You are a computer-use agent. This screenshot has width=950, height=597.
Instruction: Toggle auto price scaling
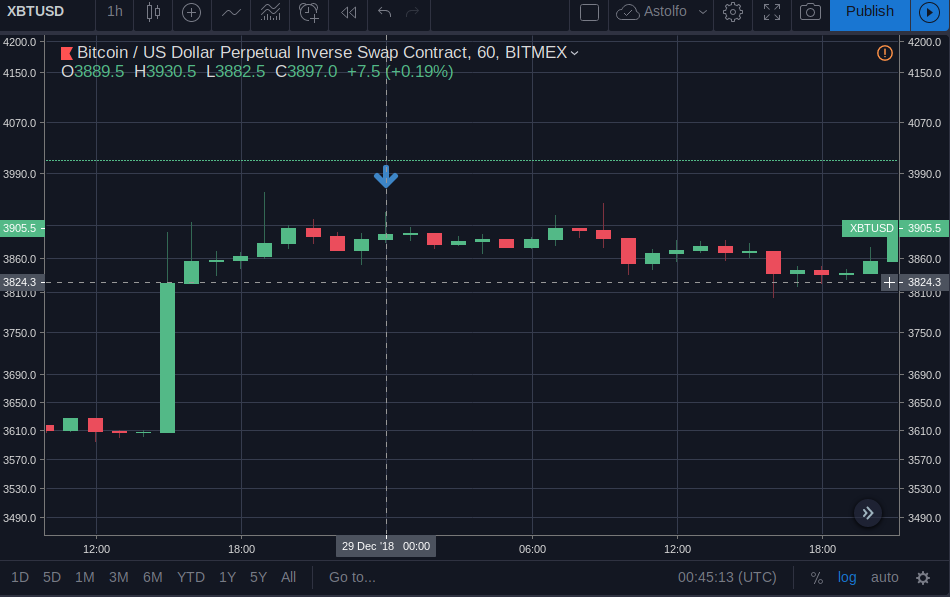click(885, 577)
